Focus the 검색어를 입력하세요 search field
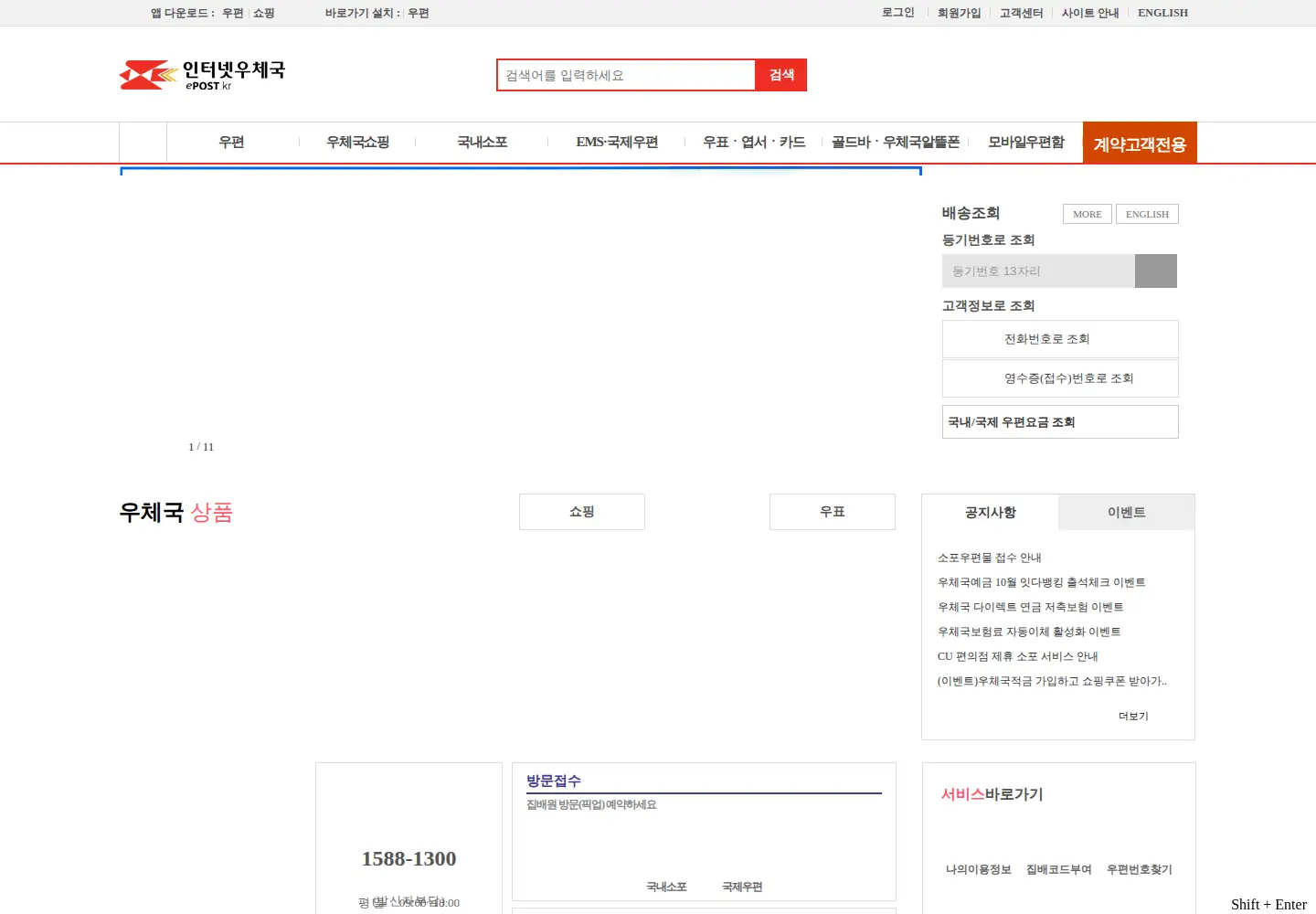This screenshot has height=914, width=1316. 626,75
